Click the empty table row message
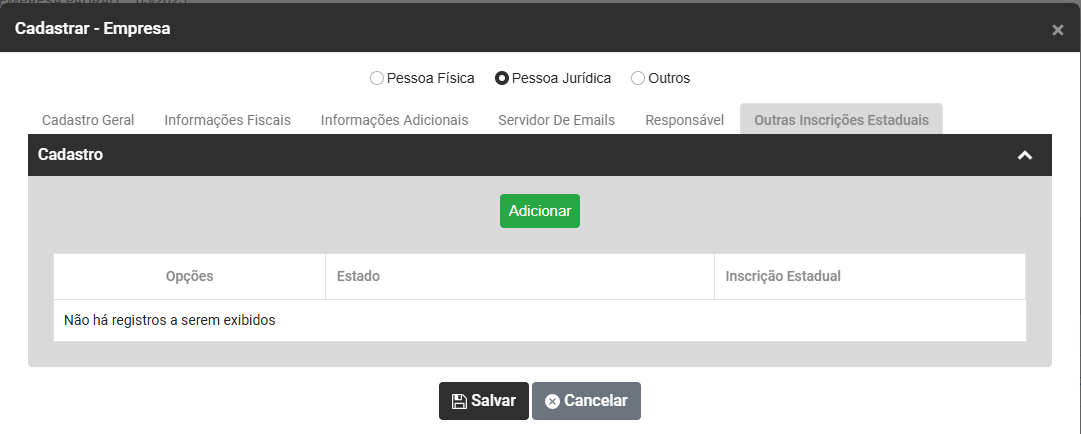 (x=169, y=321)
